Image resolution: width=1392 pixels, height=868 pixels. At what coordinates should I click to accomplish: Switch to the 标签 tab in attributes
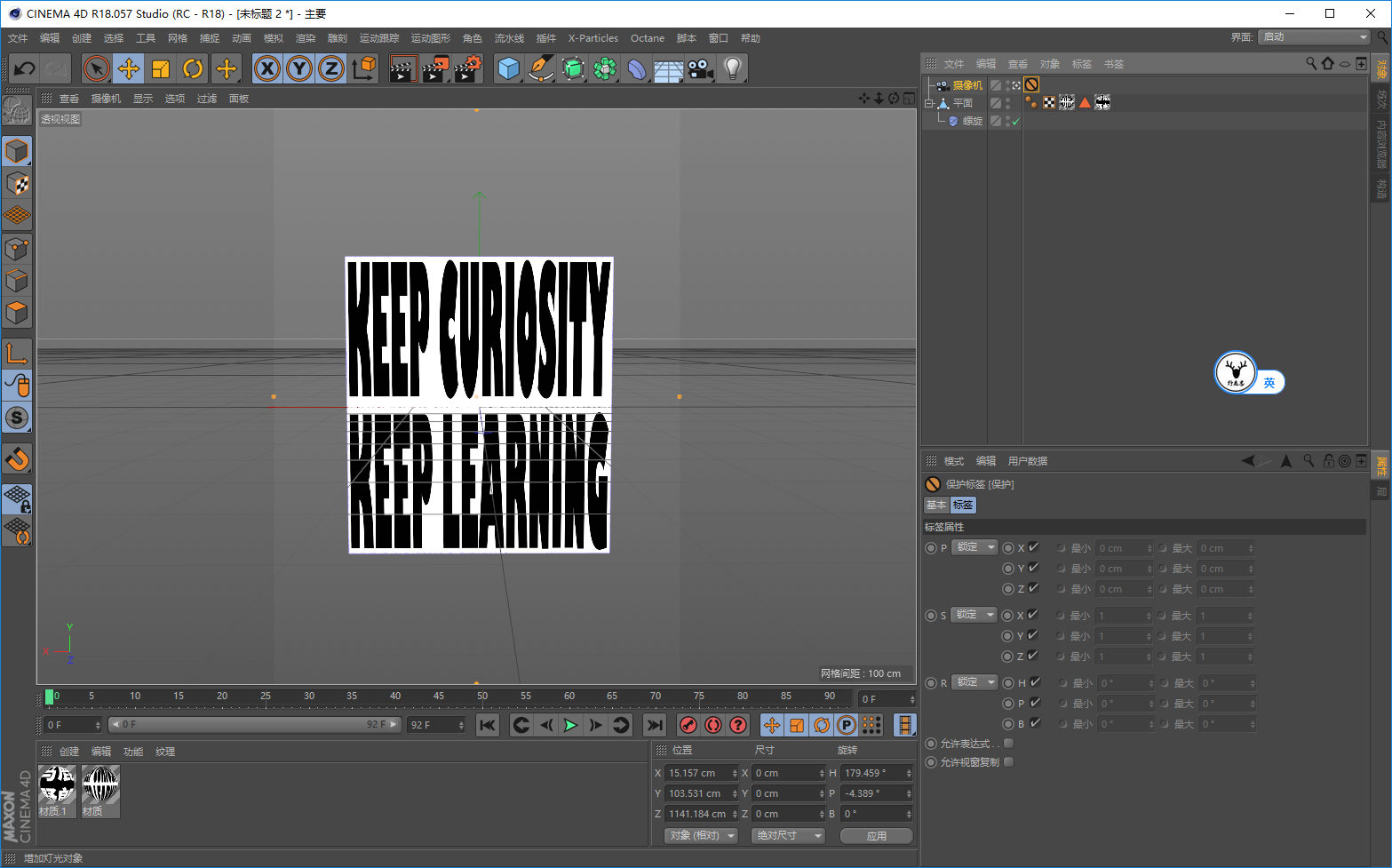coord(963,505)
